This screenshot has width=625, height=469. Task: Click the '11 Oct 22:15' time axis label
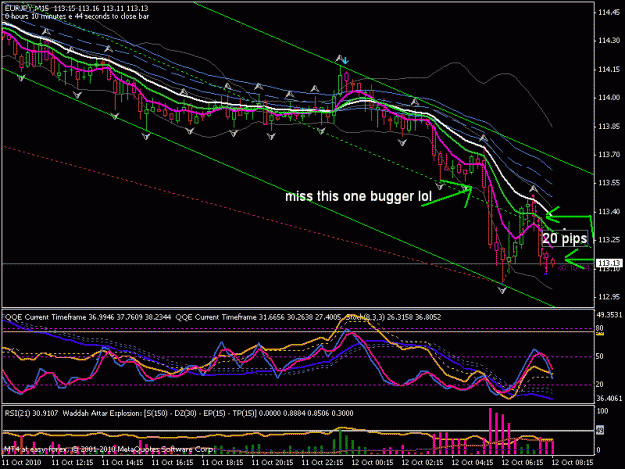[322, 463]
